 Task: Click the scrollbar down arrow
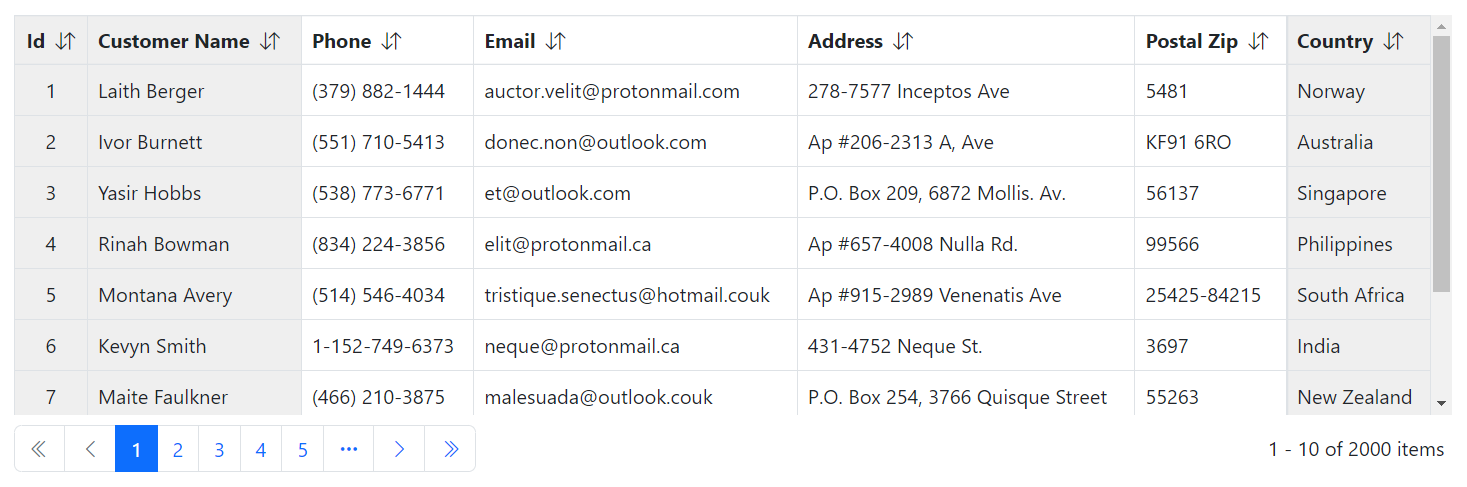click(x=1441, y=403)
